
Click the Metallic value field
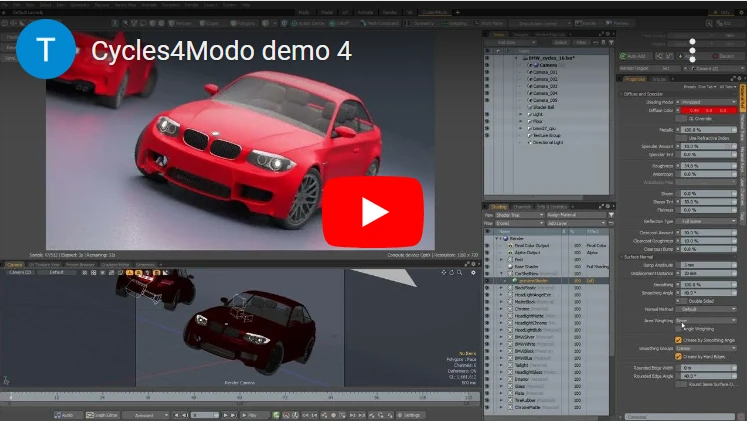tap(708, 130)
